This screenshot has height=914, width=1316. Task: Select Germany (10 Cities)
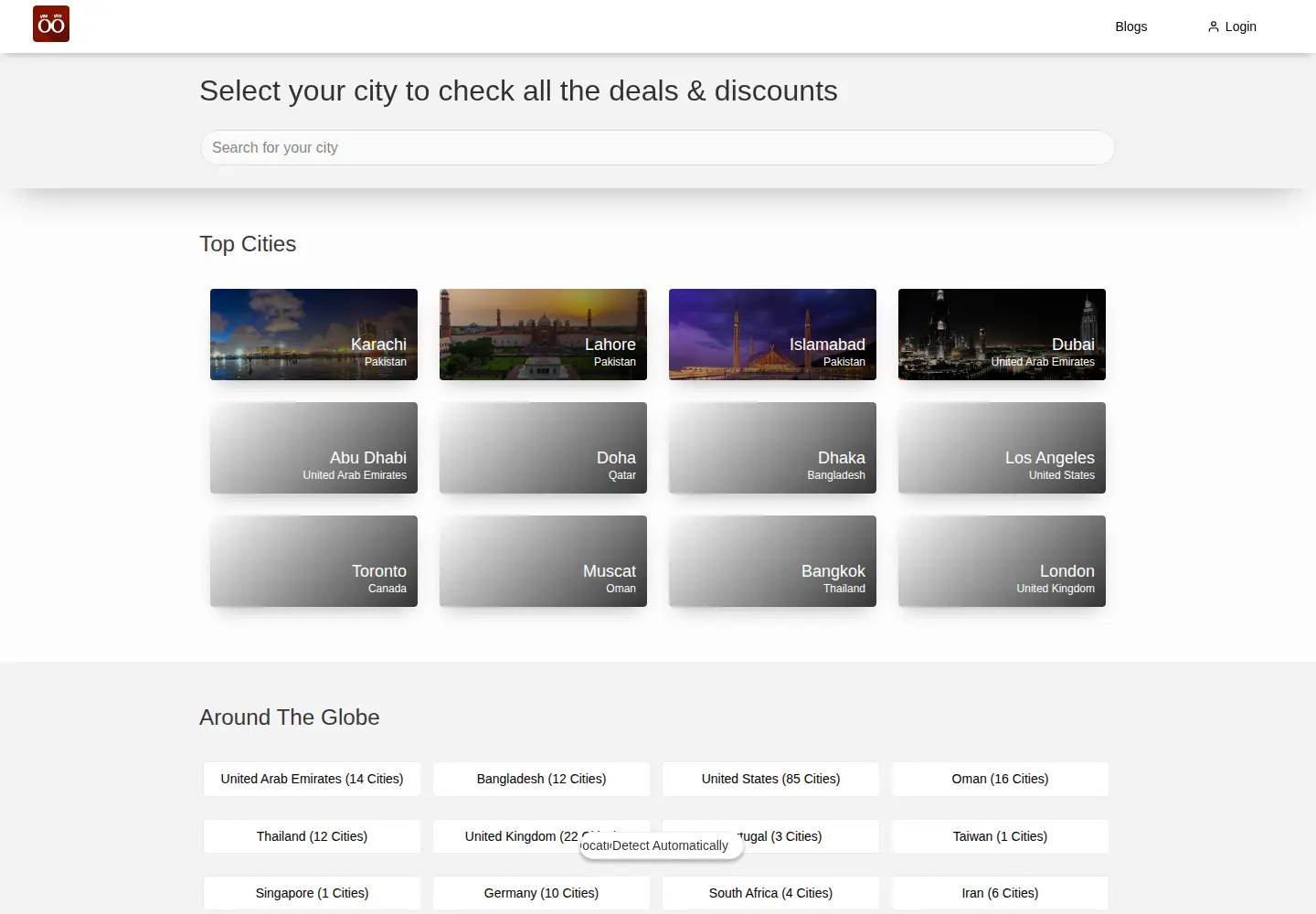pos(541,893)
